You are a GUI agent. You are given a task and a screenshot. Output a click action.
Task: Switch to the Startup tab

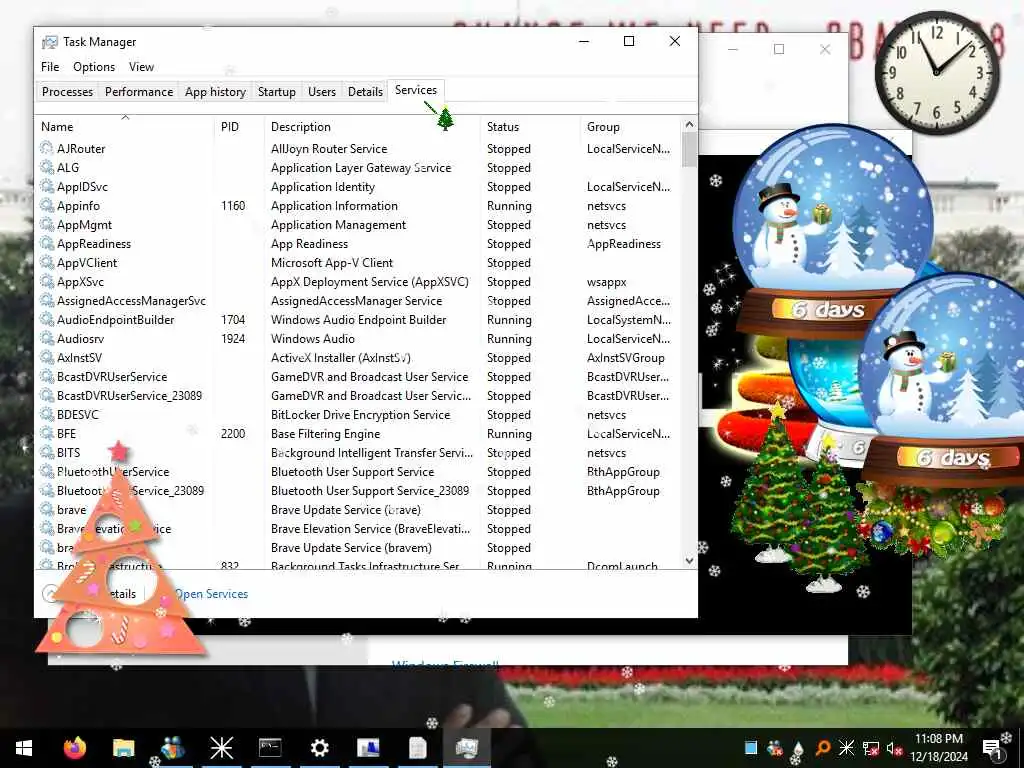point(277,91)
